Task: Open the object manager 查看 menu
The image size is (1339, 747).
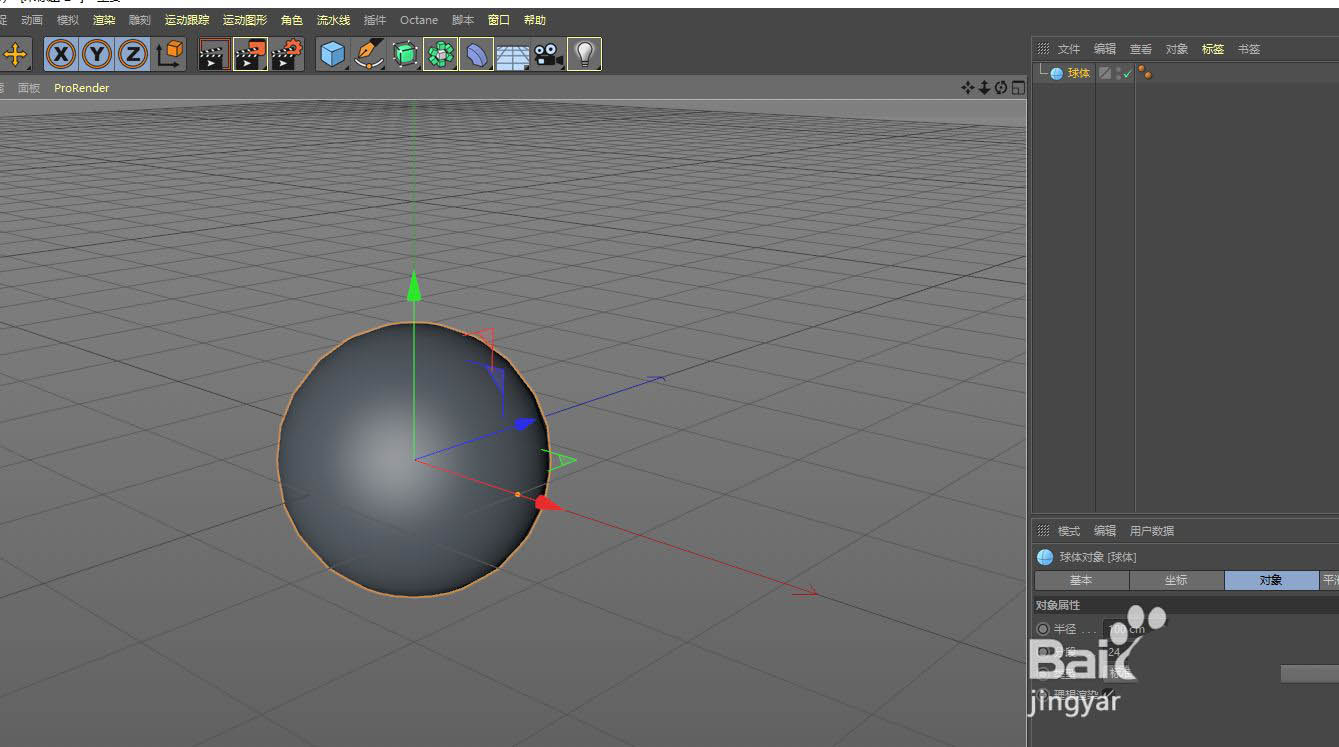Action: pos(1141,49)
